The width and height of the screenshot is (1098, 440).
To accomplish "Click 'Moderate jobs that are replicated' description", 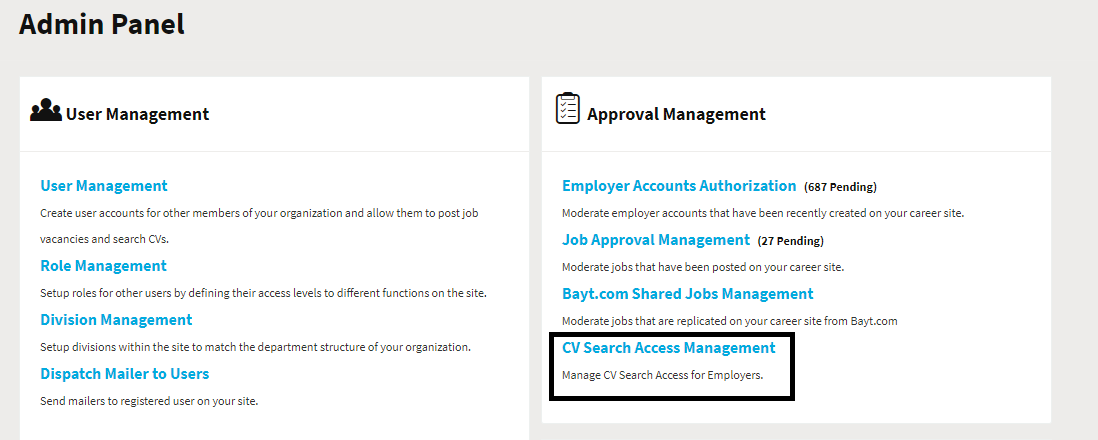I will [x=730, y=321].
